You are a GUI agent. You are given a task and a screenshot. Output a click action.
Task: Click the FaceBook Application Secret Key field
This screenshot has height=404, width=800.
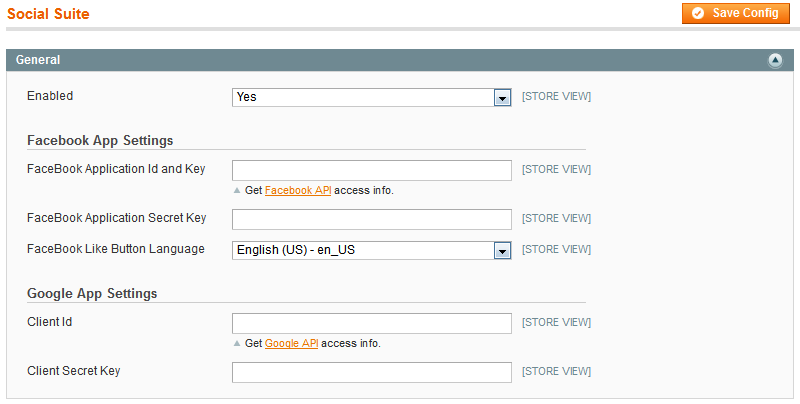(x=371, y=219)
